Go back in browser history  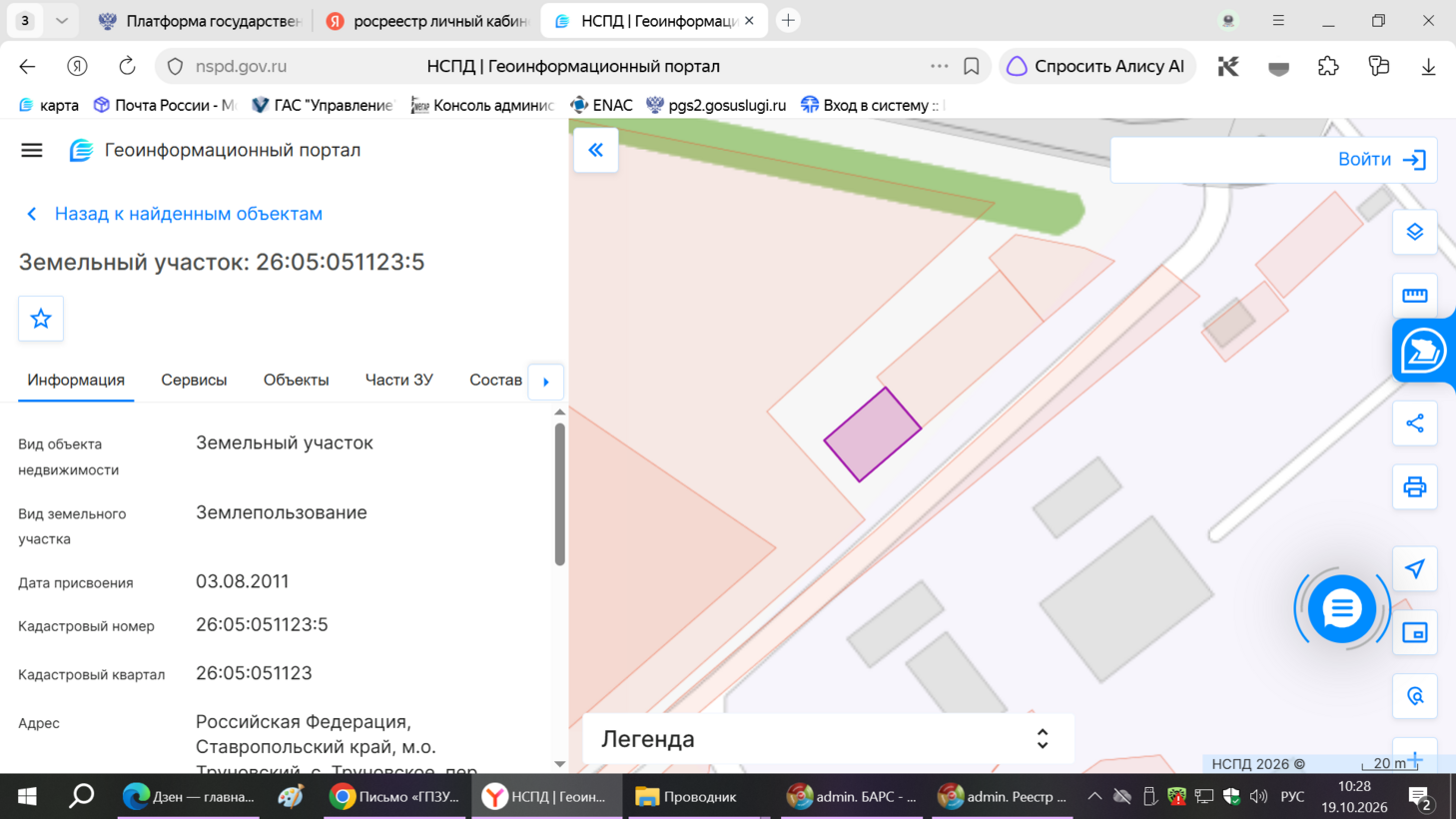pyautogui.click(x=27, y=67)
